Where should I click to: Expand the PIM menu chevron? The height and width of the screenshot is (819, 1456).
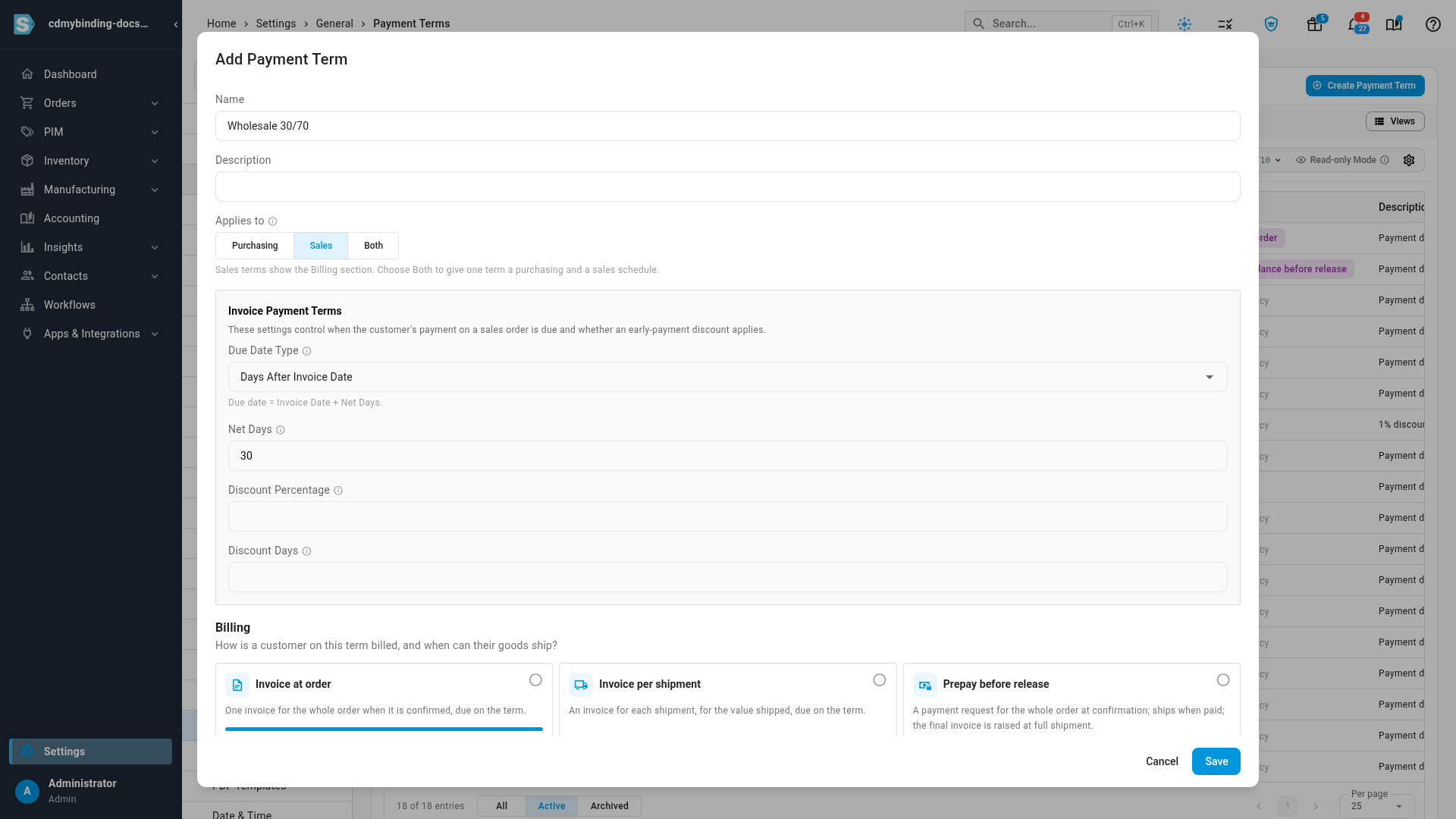pos(155,132)
